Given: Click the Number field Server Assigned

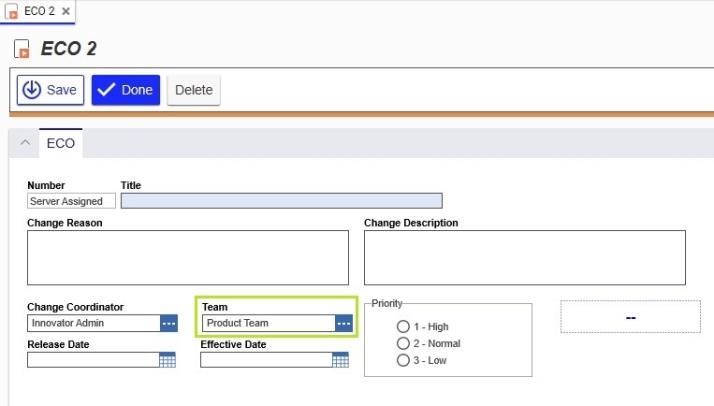Looking at the screenshot, I should coord(71,201).
